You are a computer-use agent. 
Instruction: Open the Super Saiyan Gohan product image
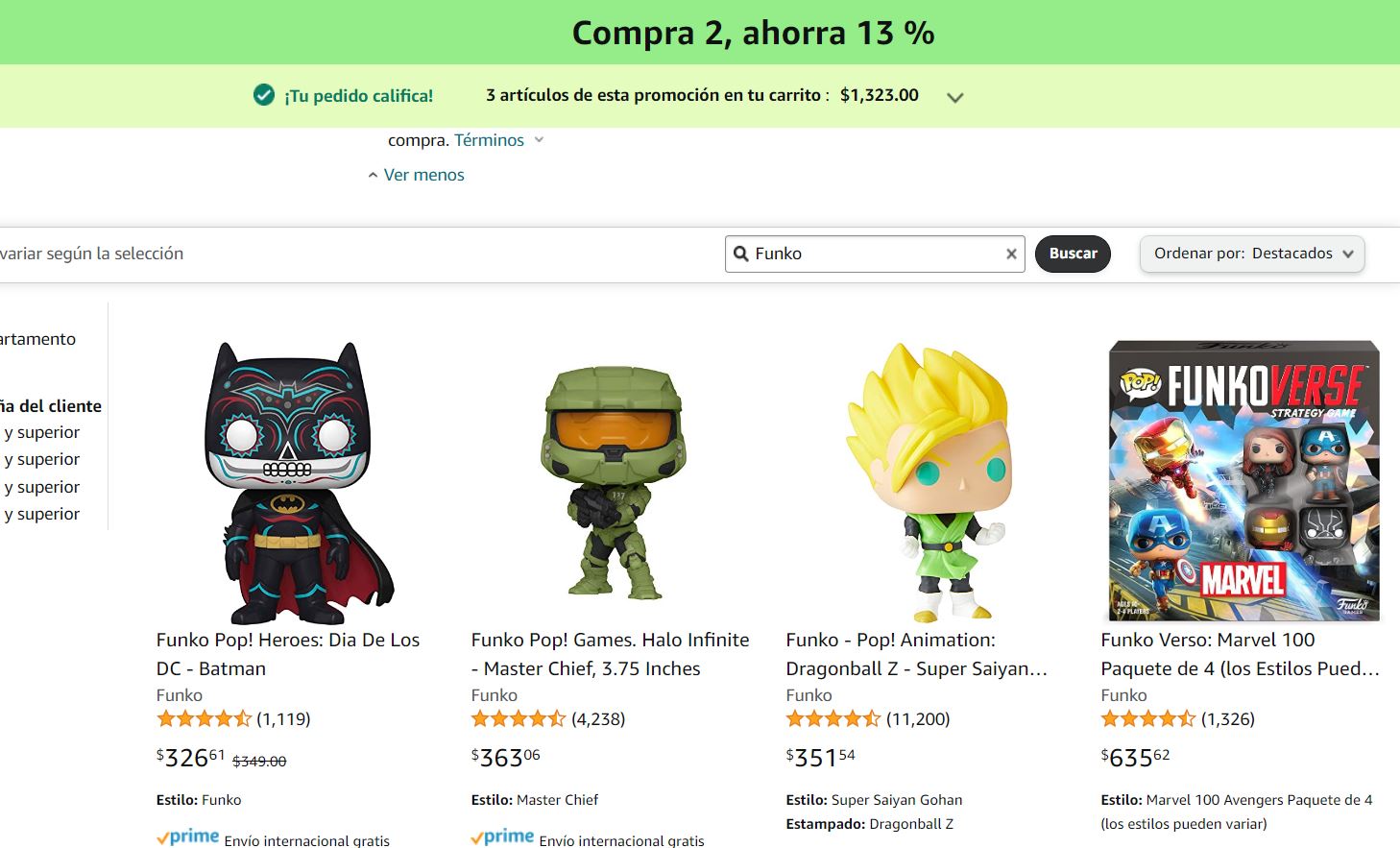click(x=927, y=481)
